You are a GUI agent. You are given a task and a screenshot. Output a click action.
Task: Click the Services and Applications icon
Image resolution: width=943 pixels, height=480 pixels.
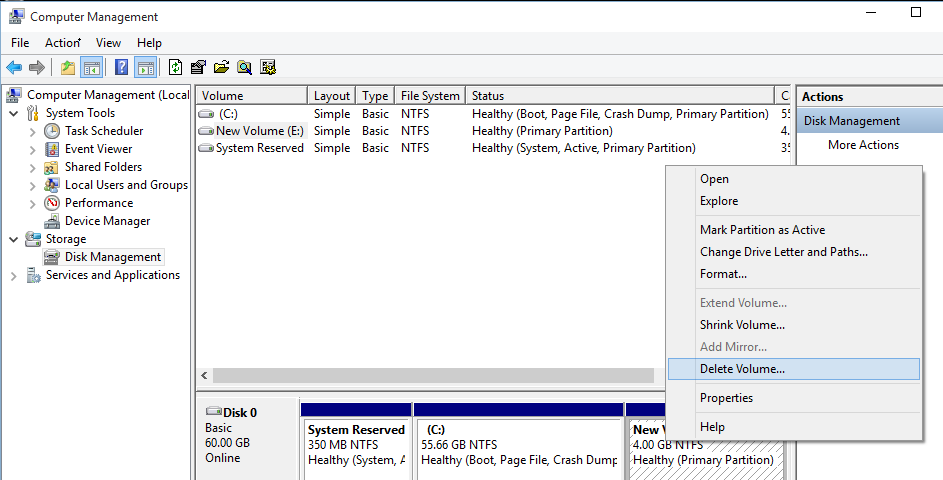coord(33,275)
